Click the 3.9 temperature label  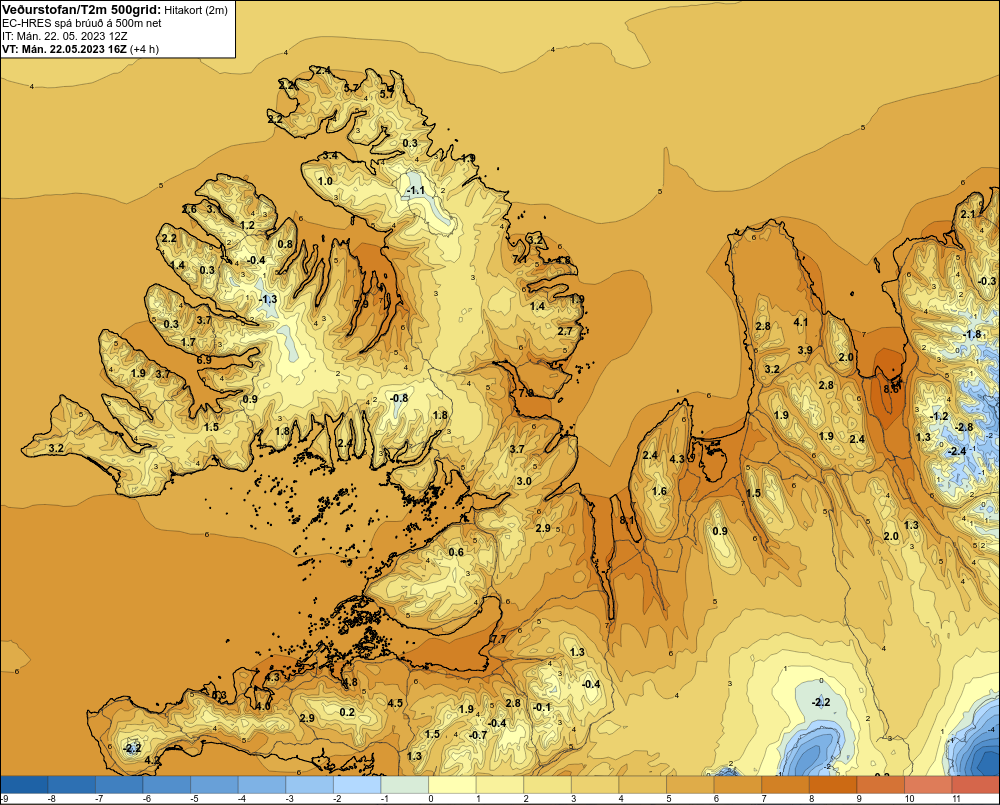click(x=805, y=350)
